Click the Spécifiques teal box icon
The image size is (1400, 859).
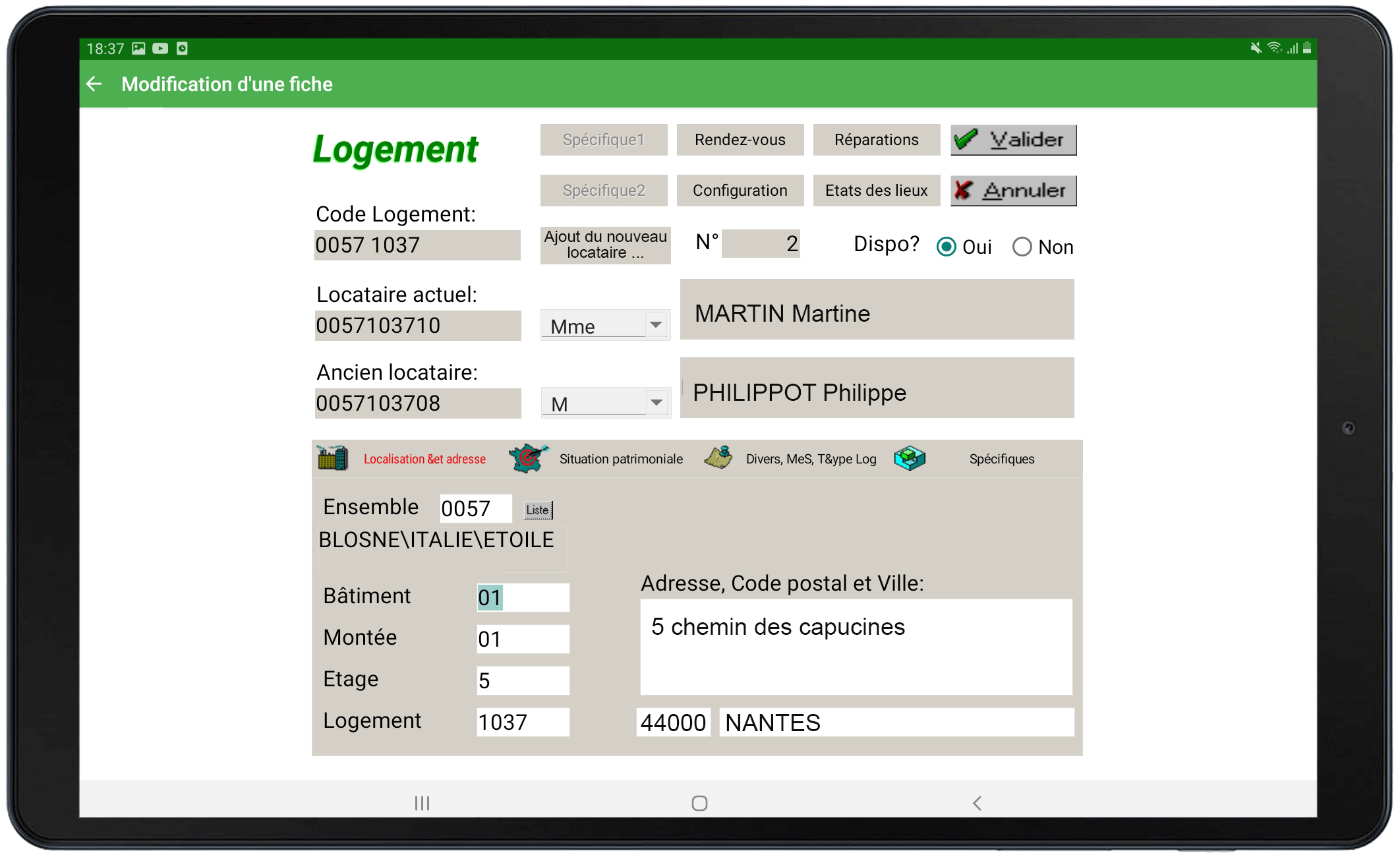(x=910, y=458)
